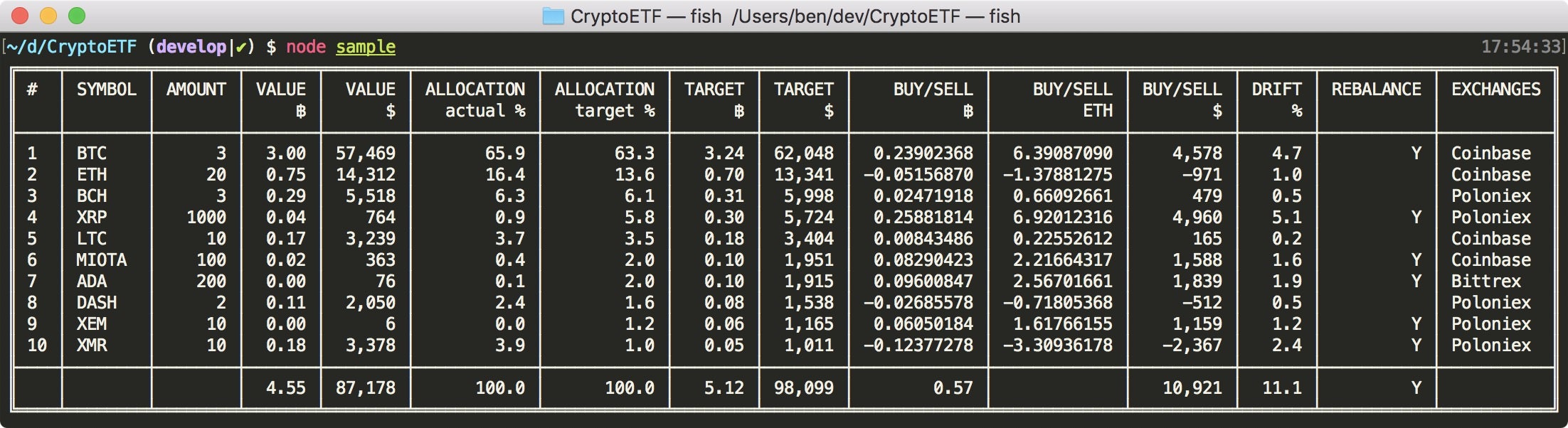Viewport: 1568px width, 428px height.
Task: Open the underlined sample script link
Action: click(366, 47)
